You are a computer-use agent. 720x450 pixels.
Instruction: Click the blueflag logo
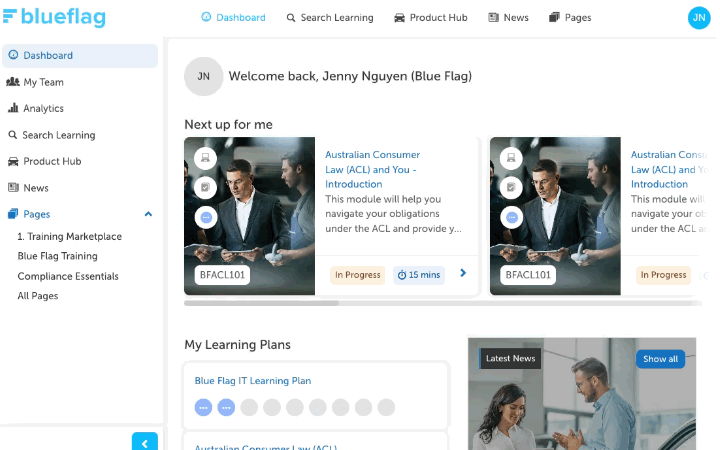55,17
